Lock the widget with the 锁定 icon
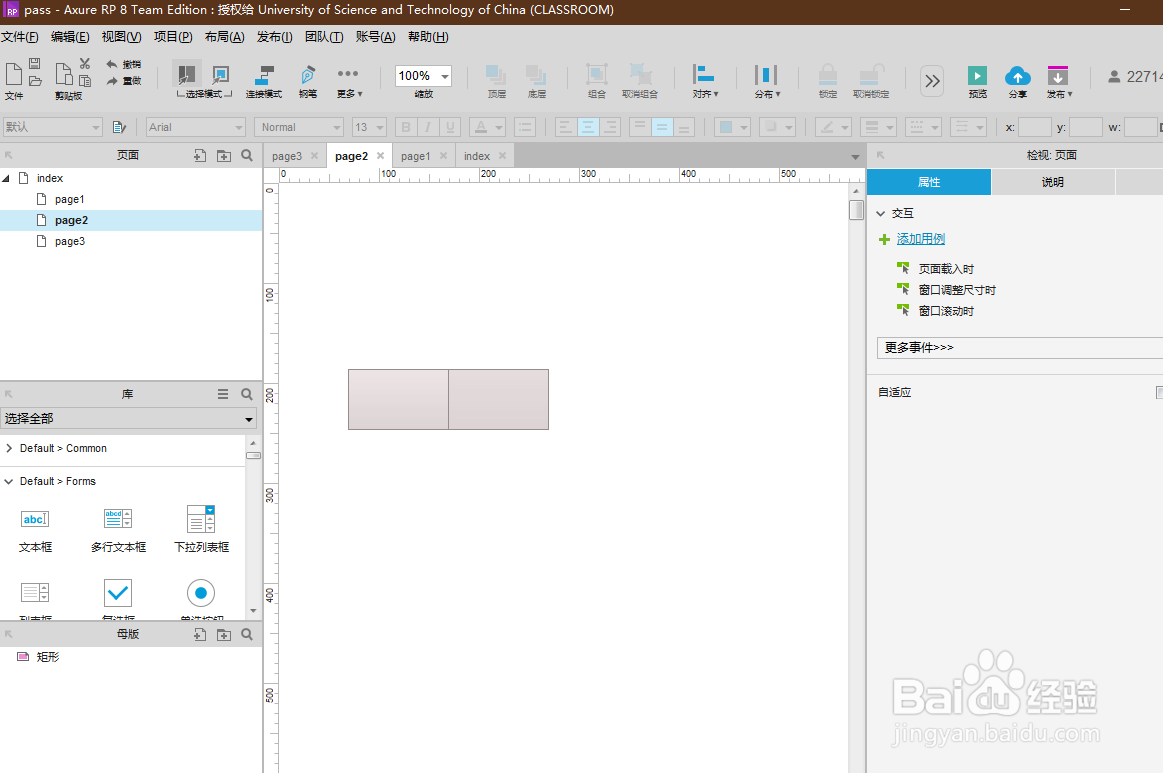 [x=828, y=81]
